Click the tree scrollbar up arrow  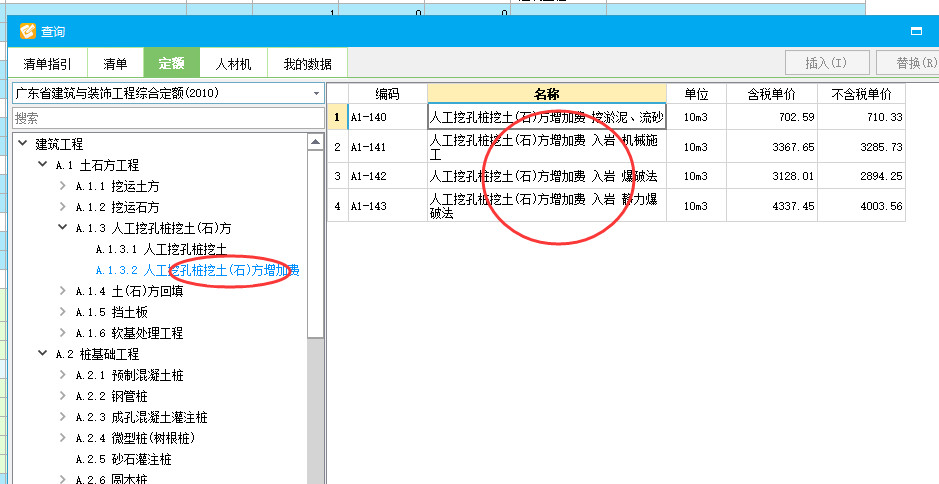click(316, 141)
